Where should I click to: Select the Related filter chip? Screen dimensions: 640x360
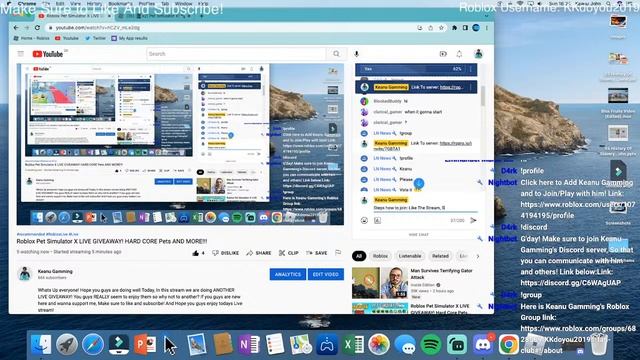click(440, 256)
